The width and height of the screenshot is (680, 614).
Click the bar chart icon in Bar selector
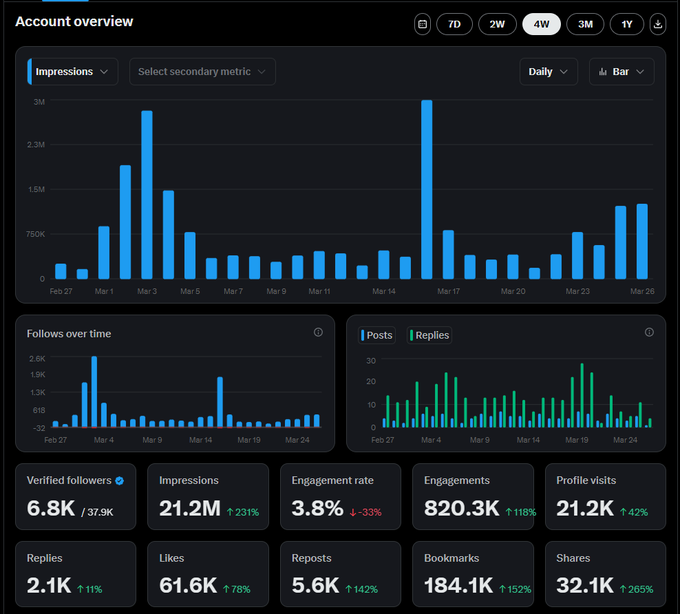(603, 72)
